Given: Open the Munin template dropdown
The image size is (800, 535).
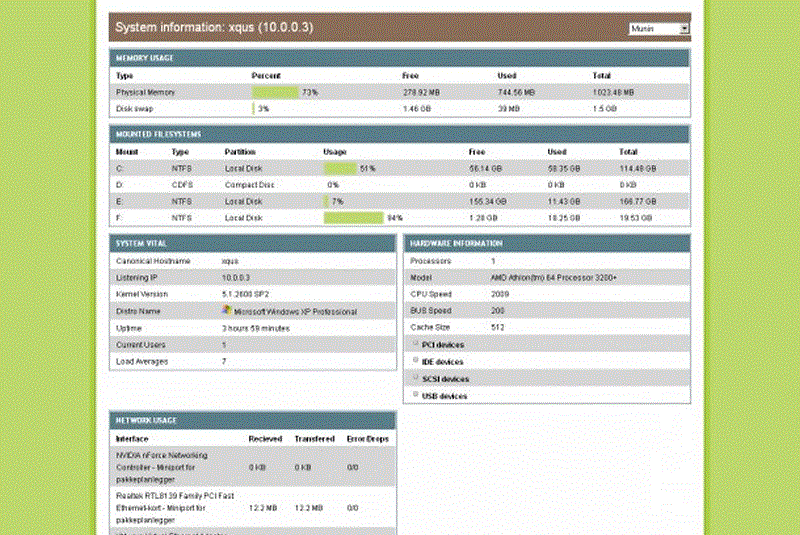Looking at the screenshot, I should [659, 29].
